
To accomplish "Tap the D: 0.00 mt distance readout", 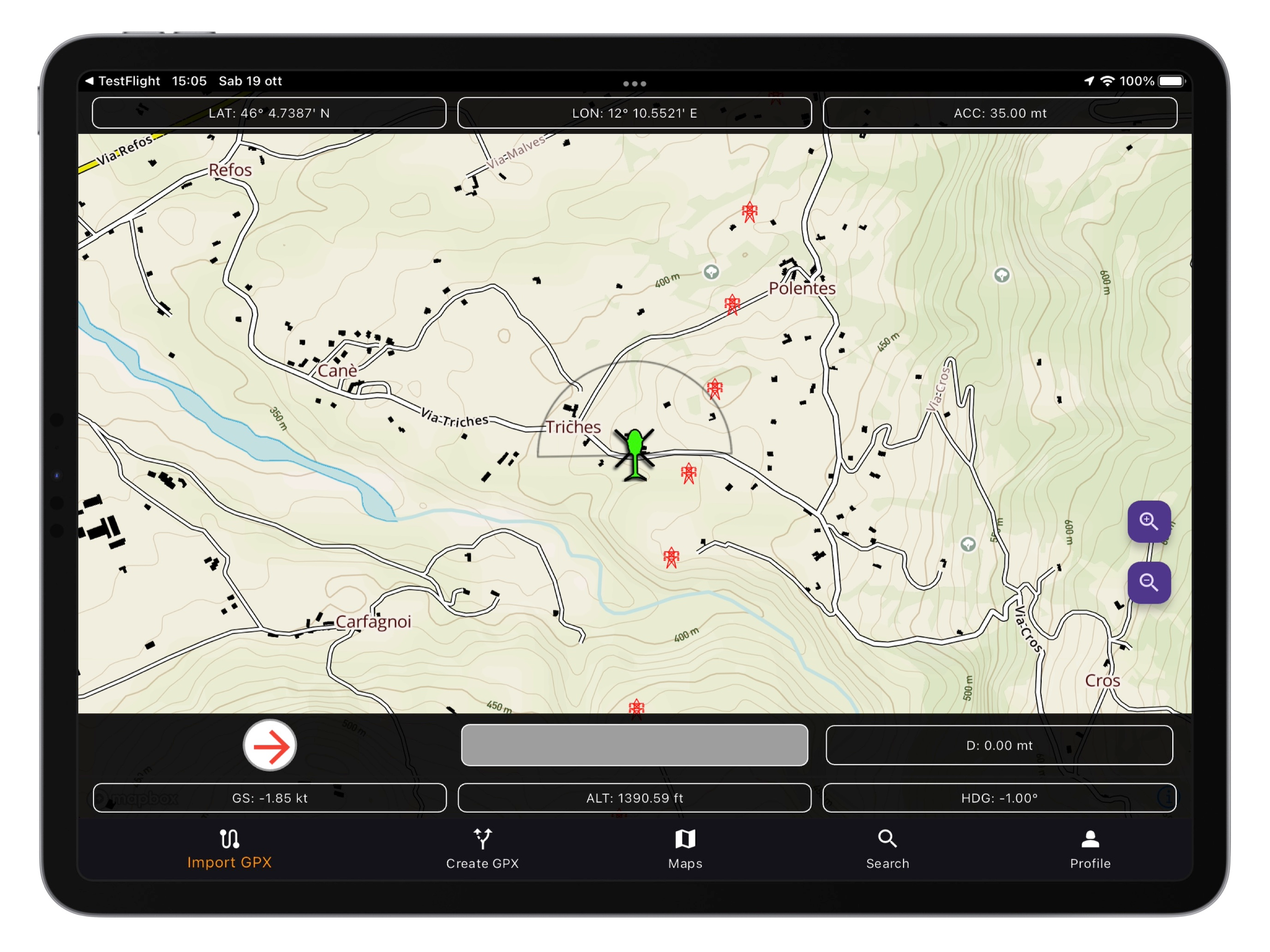I will pyautogui.click(x=999, y=745).
